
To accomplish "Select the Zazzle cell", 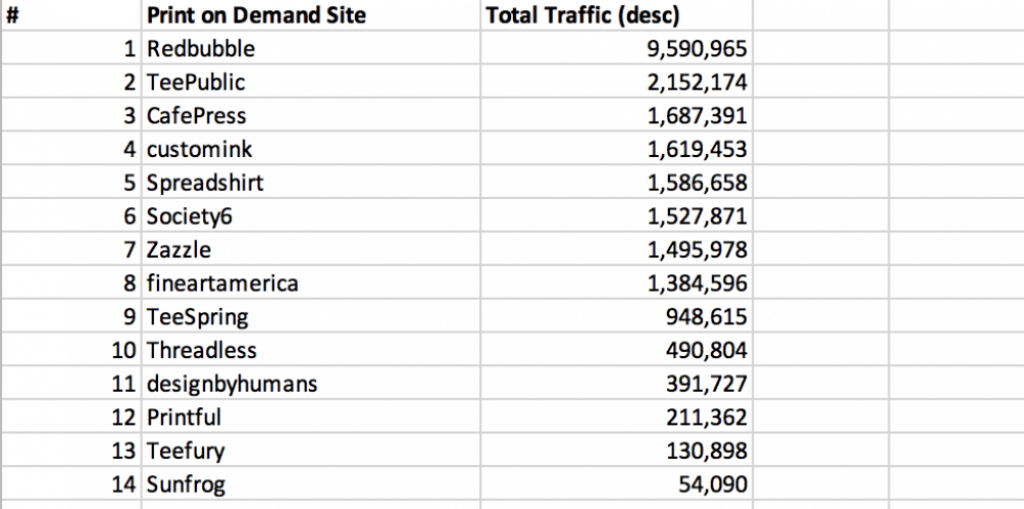I will [x=311, y=250].
